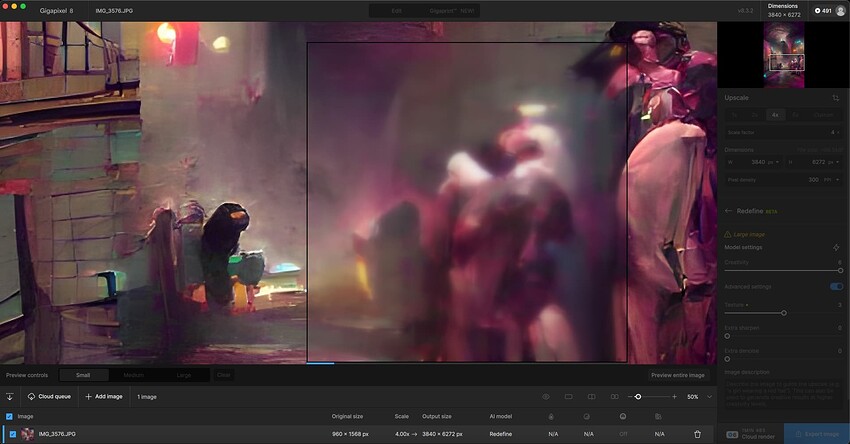Click the crop icon beside Upscale
Viewport: 850px width, 444px height.
(x=835, y=98)
